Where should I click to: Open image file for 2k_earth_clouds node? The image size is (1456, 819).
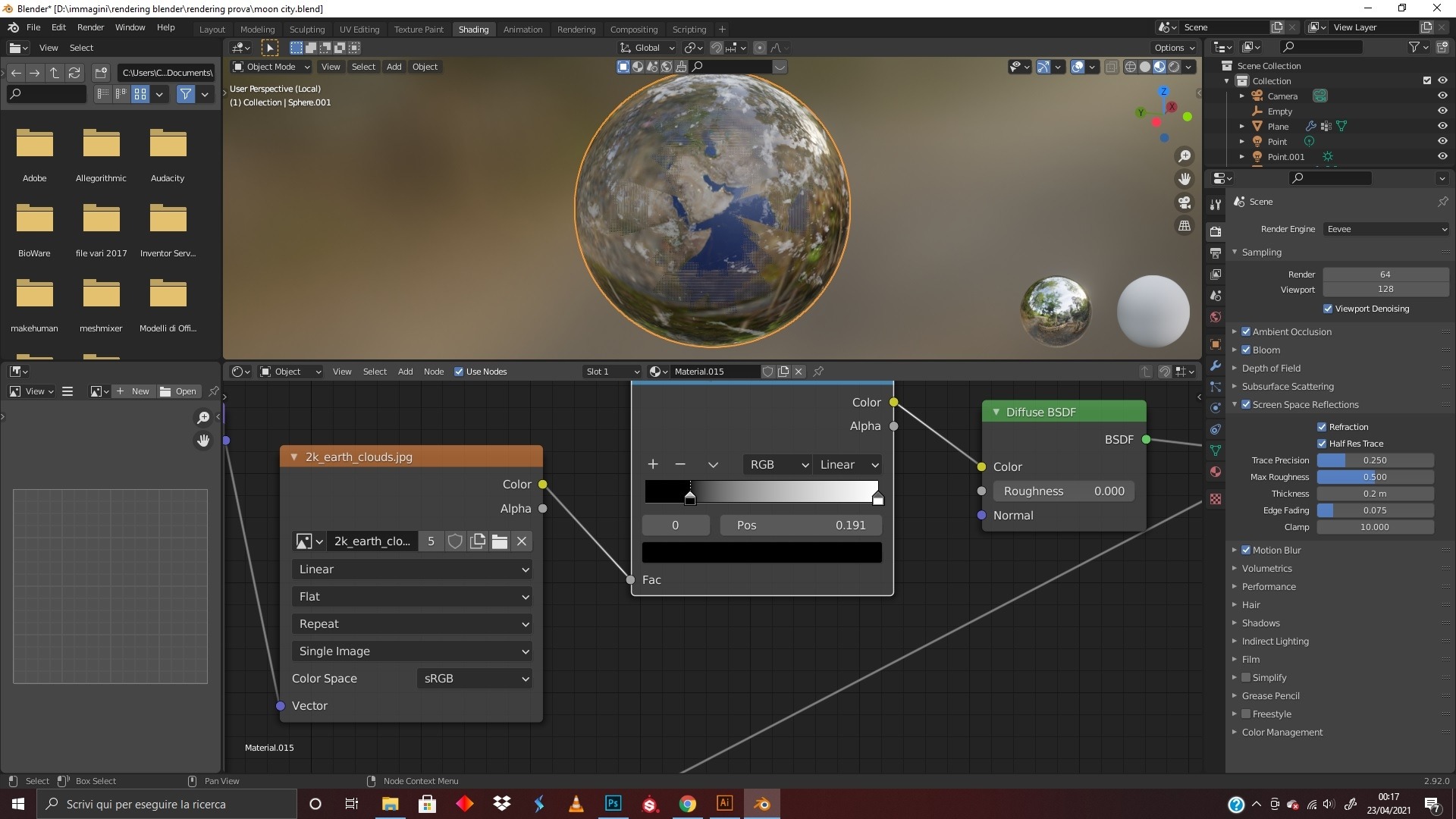[499, 541]
